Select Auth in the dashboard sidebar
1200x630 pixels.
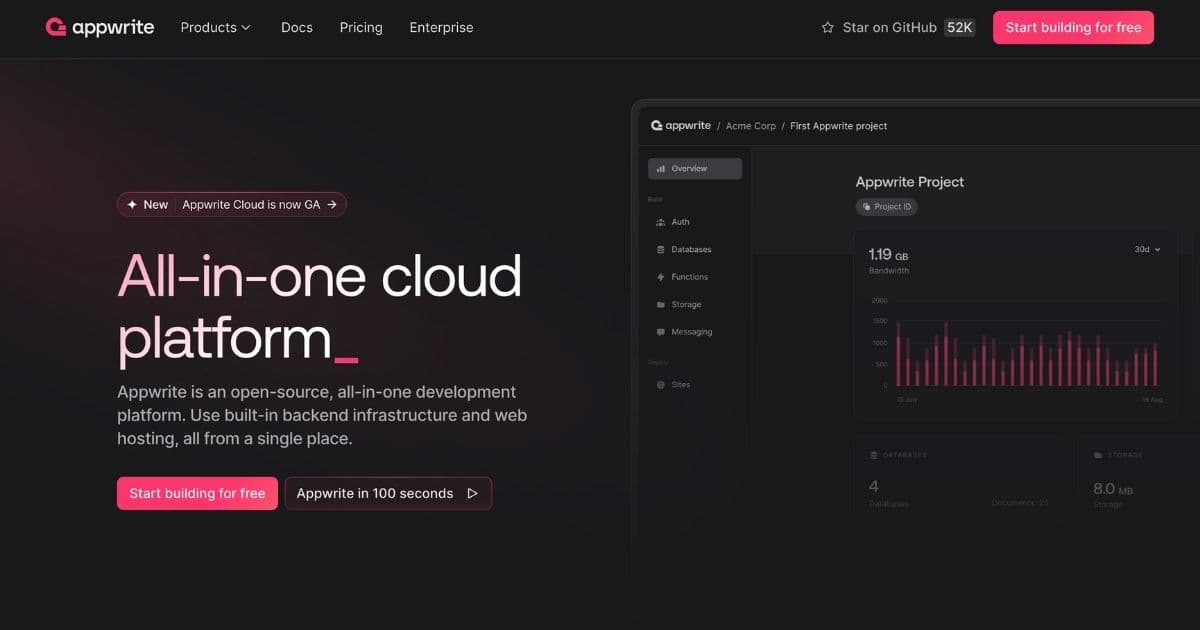pos(680,221)
